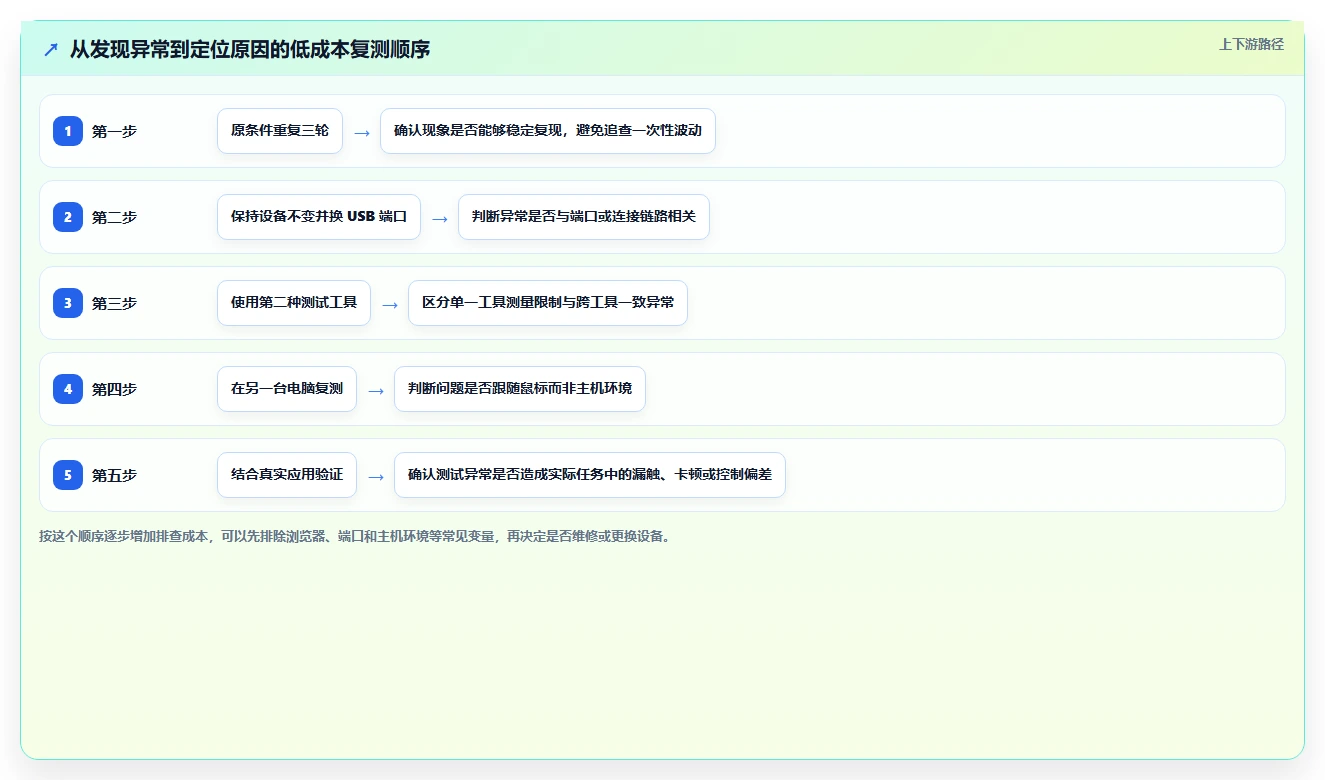
Task: Select the 原条件重复三轮 box
Action: [x=280, y=131]
